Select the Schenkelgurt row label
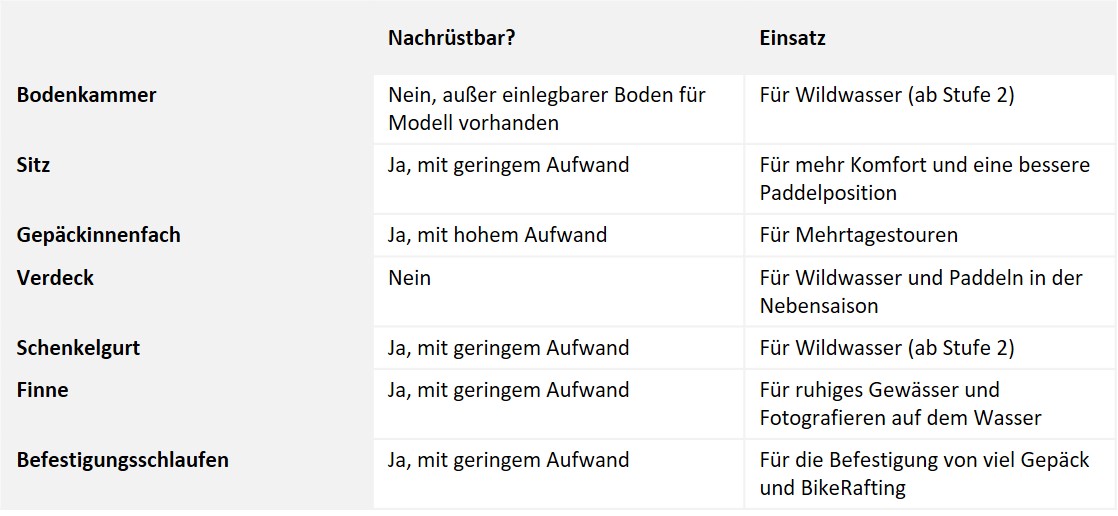 click(x=78, y=348)
